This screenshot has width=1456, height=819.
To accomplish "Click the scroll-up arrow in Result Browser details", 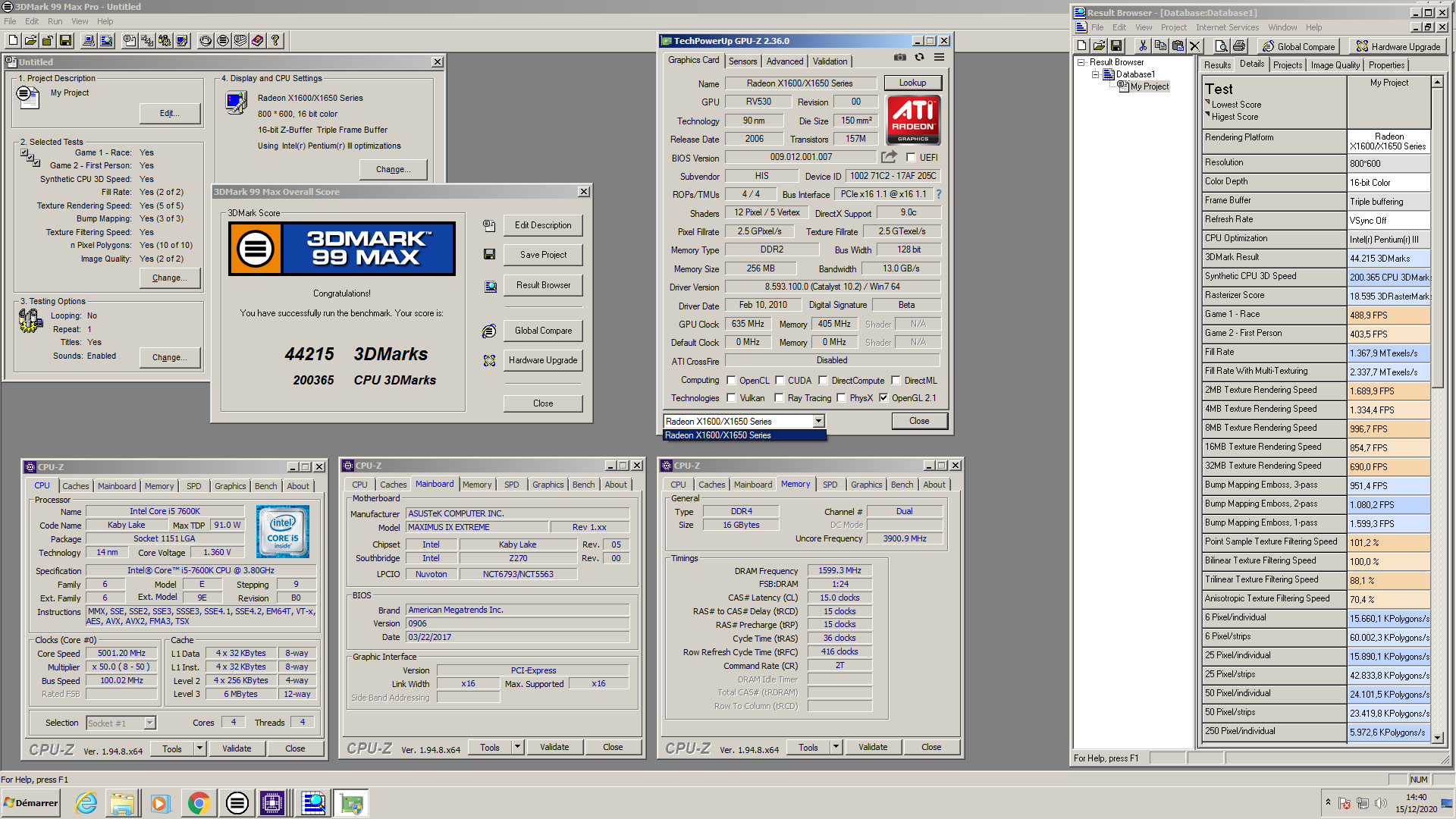I will pos(1437,81).
